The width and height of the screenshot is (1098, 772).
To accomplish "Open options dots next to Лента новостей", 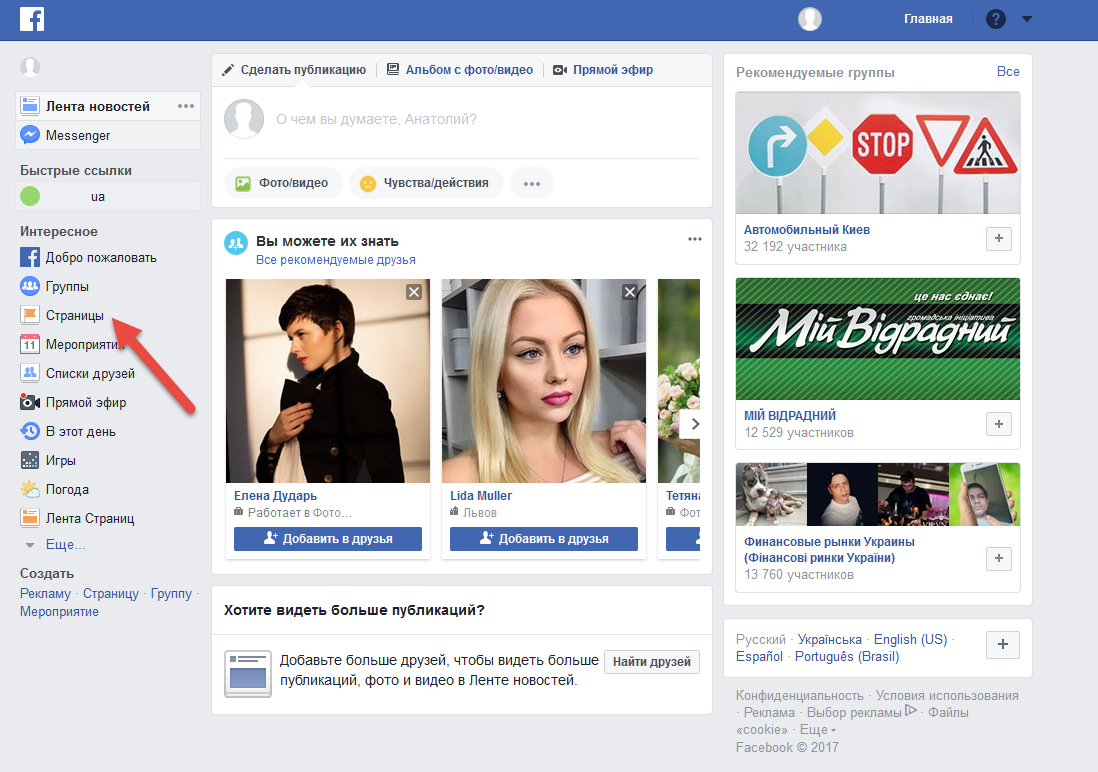I will [x=186, y=106].
